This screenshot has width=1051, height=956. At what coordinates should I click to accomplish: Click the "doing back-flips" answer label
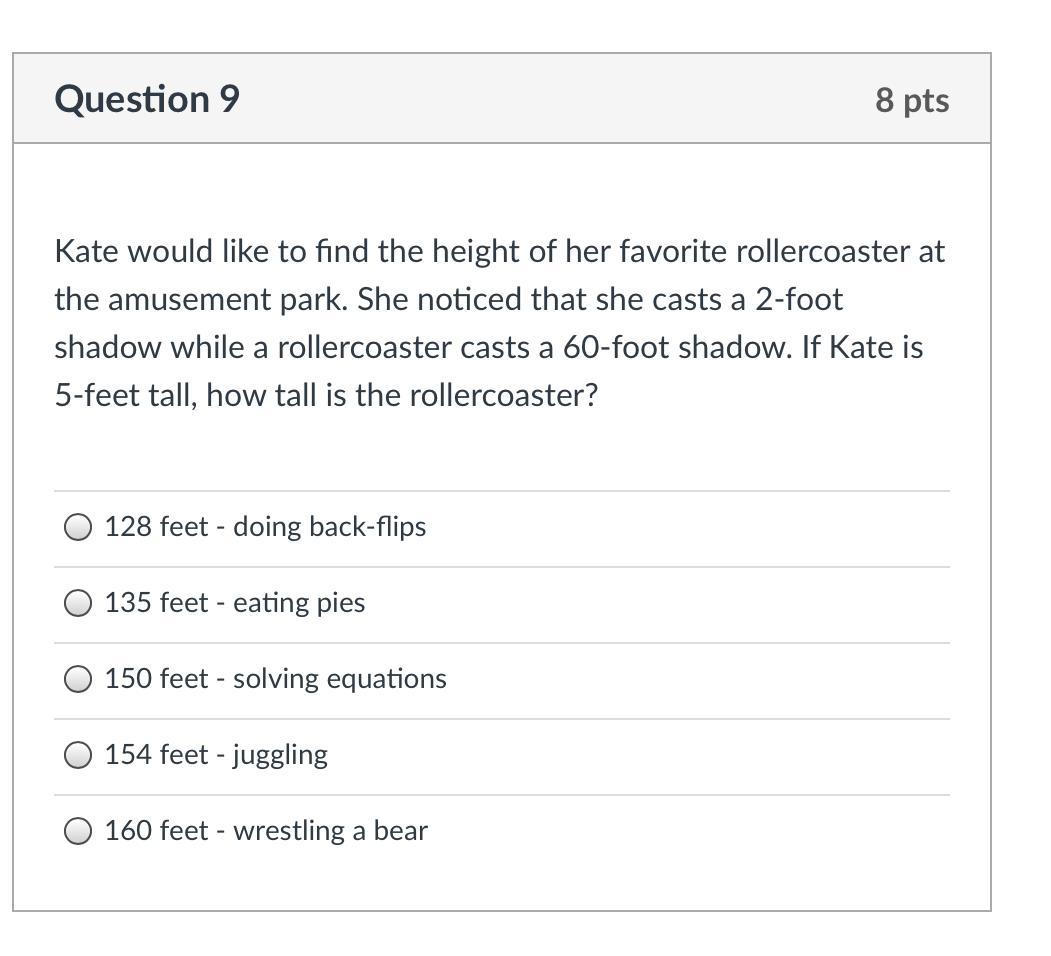pos(329,527)
